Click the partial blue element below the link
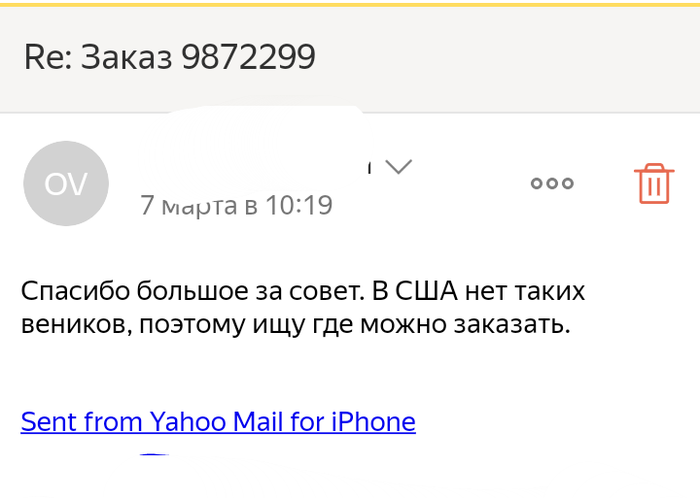Viewport: 700px width, 498px height. pyautogui.click(x=153, y=456)
